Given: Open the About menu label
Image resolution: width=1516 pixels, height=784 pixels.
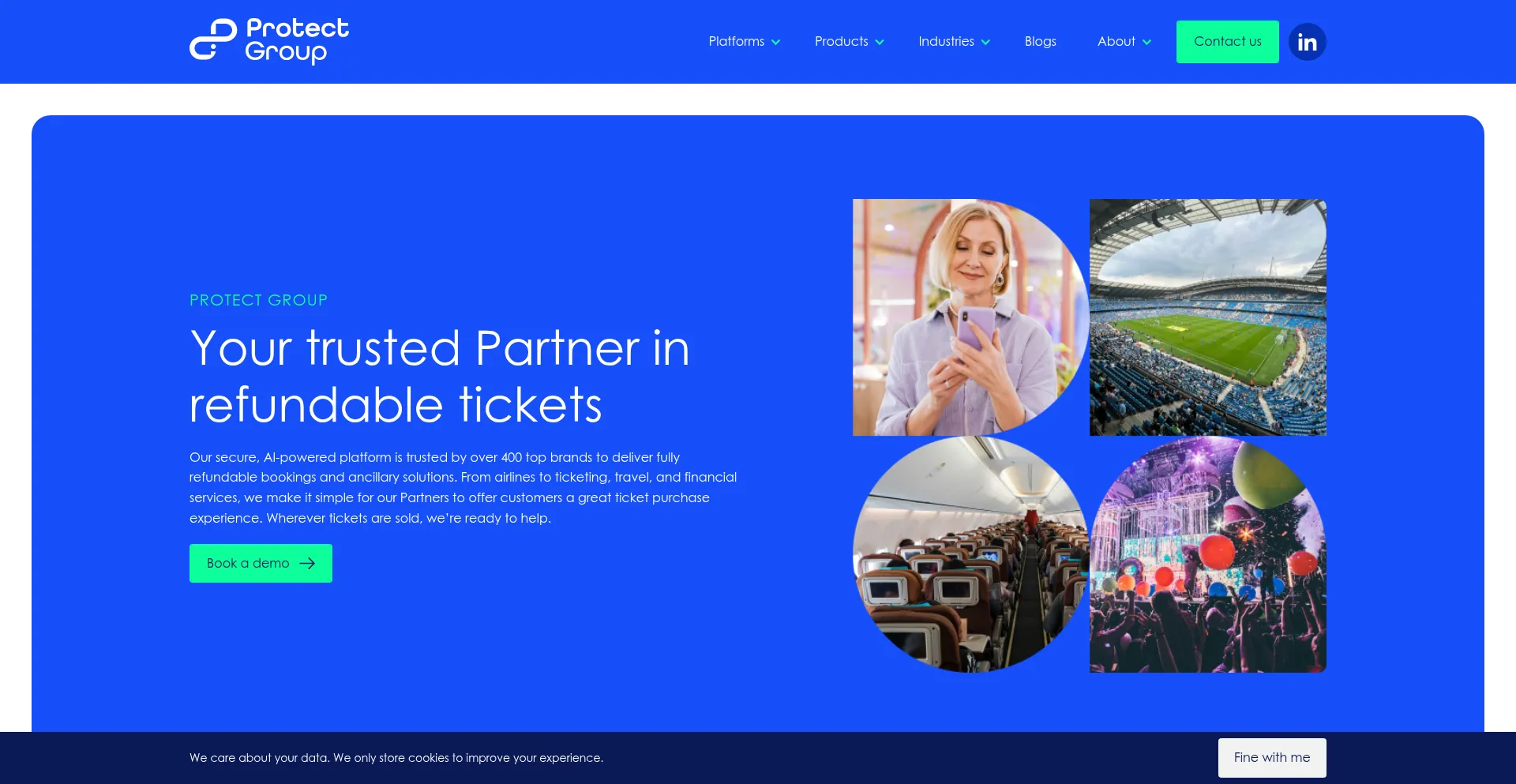Looking at the screenshot, I should (1116, 41).
